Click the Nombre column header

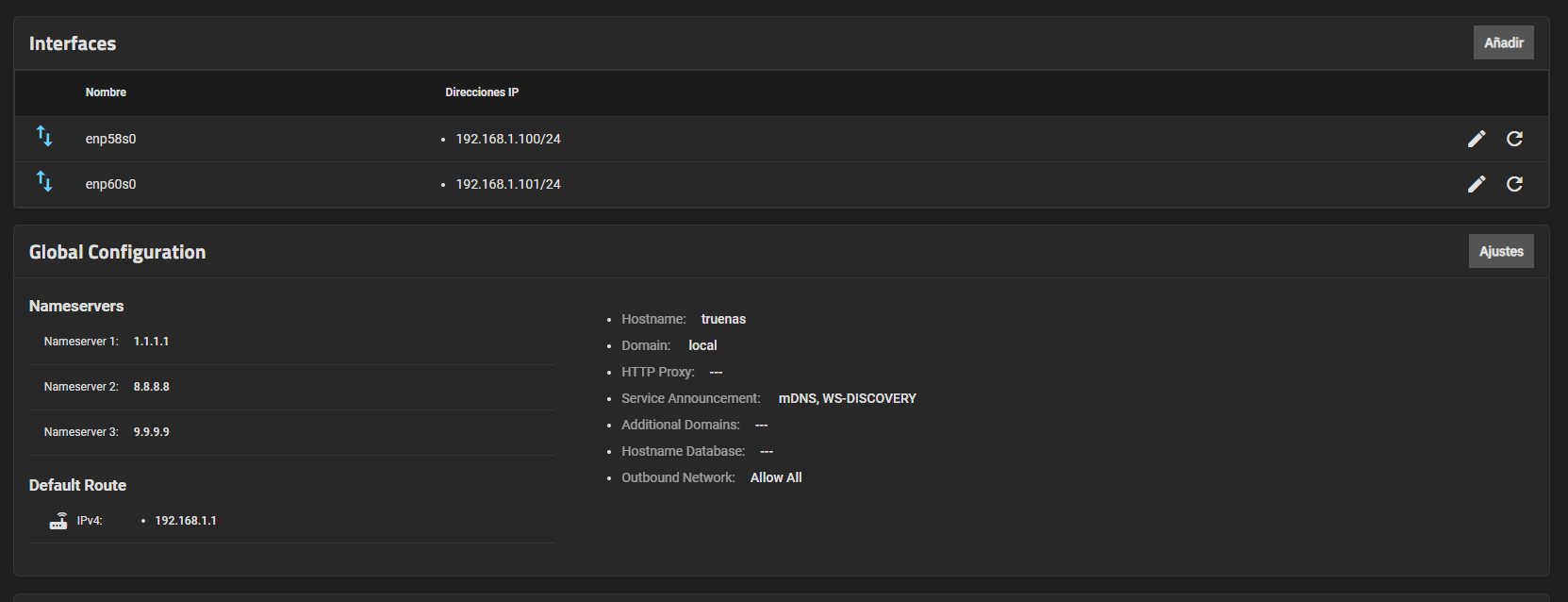pos(106,92)
